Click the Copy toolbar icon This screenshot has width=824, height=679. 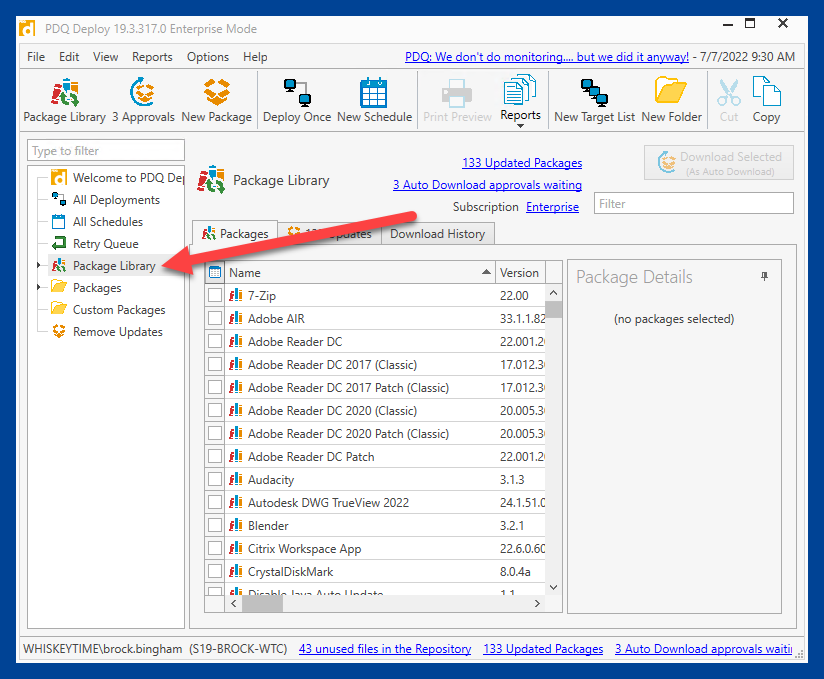[766, 101]
